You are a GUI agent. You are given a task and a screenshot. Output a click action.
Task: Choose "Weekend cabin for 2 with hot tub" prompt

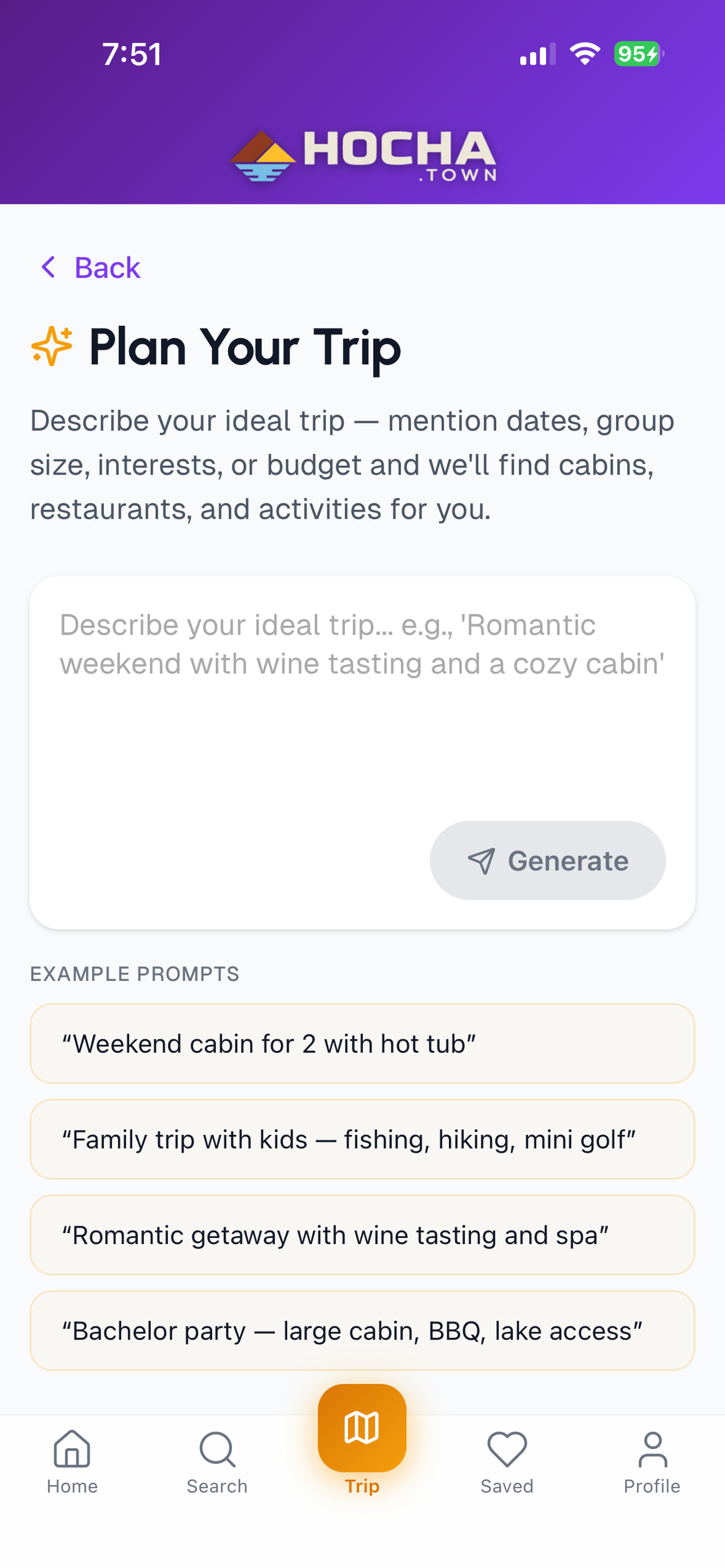click(362, 1043)
